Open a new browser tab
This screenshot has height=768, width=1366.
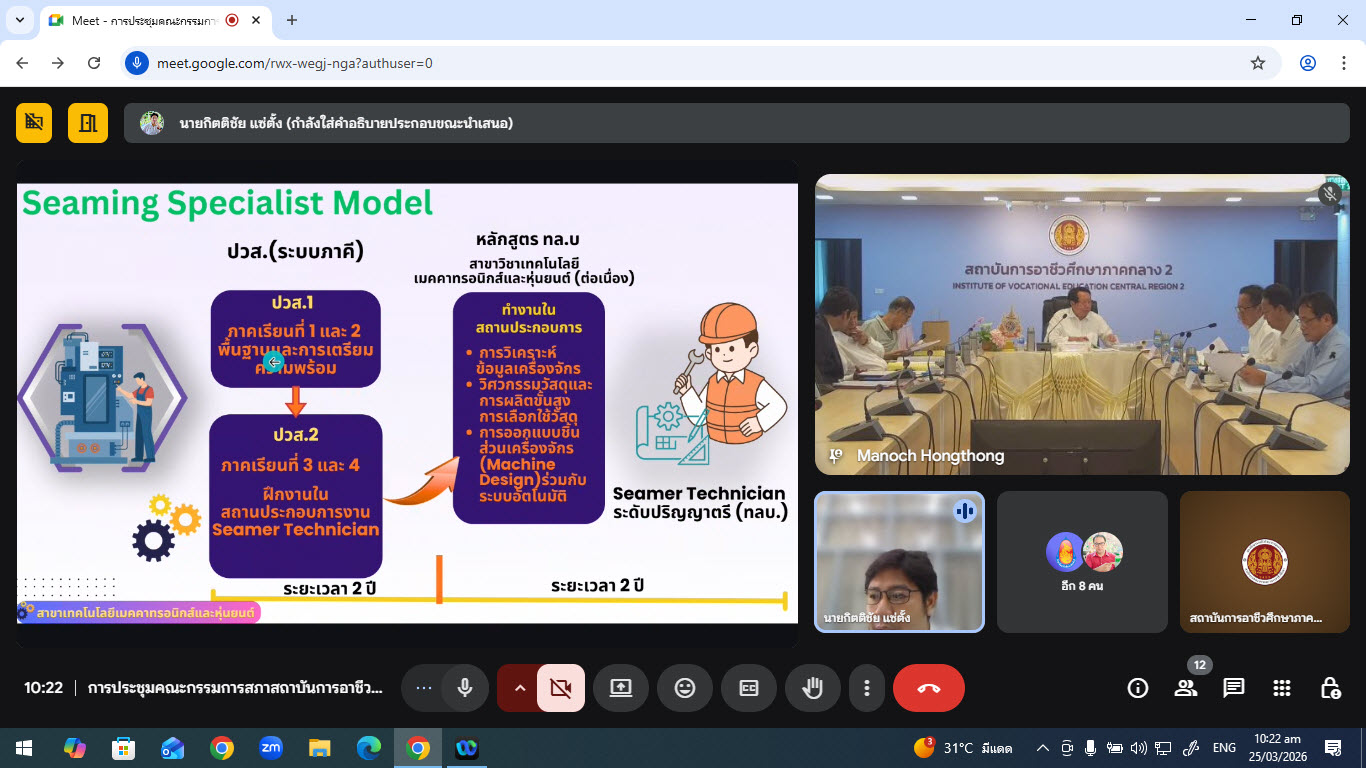(292, 20)
